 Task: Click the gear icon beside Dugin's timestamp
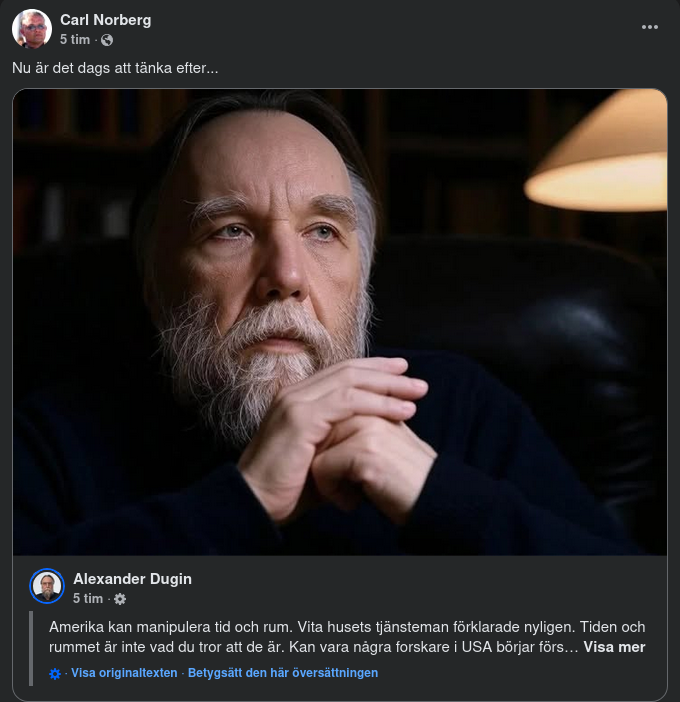120,598
